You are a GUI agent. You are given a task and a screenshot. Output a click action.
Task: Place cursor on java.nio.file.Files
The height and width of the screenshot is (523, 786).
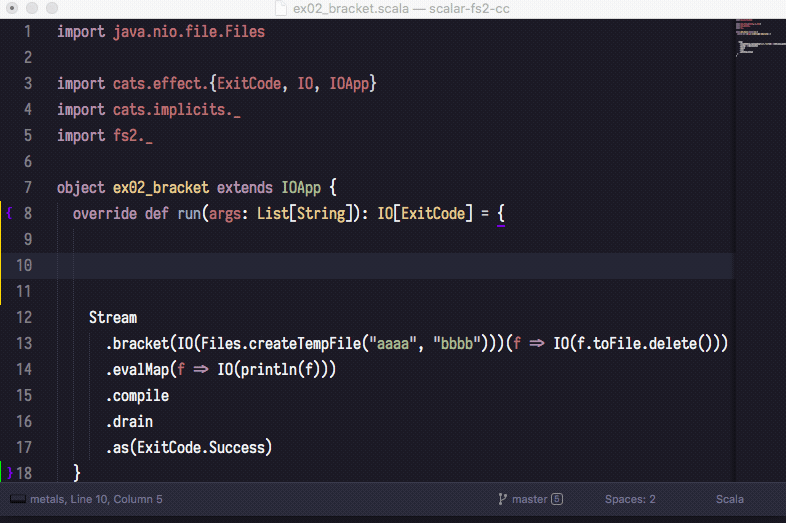[189, 32]
